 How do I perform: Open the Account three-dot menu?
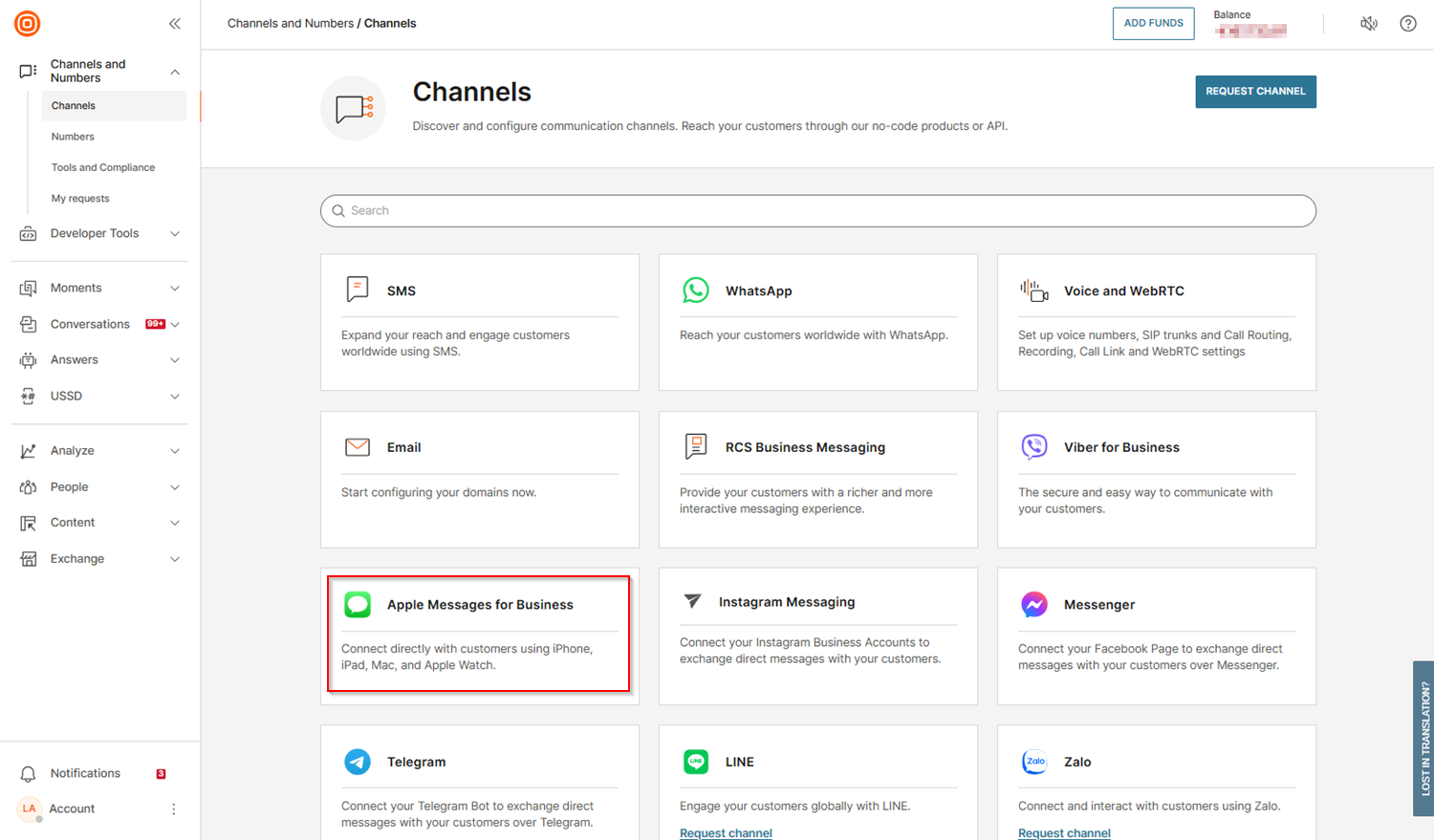point(174,809)
